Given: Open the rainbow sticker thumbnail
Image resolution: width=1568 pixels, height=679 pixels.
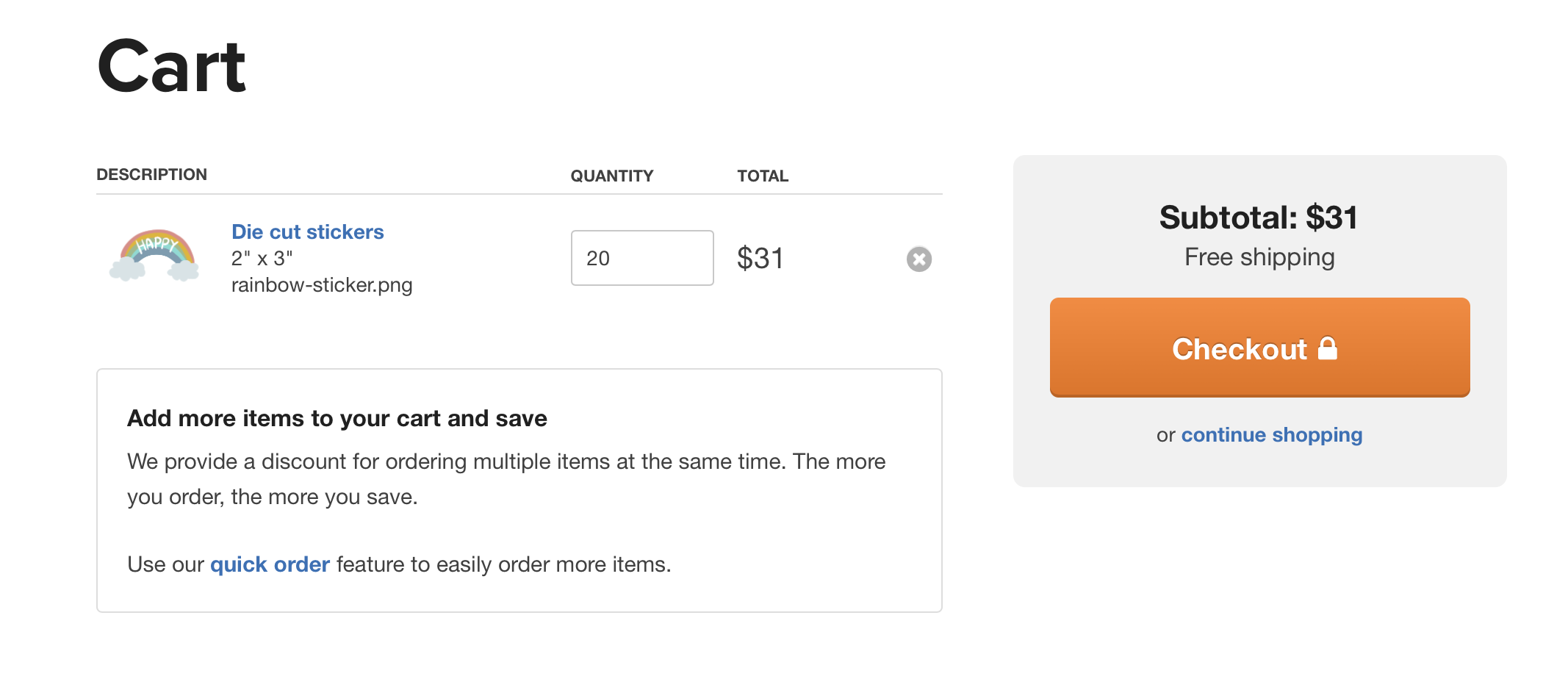Looking at the screenshot, I should coord(154,256).
